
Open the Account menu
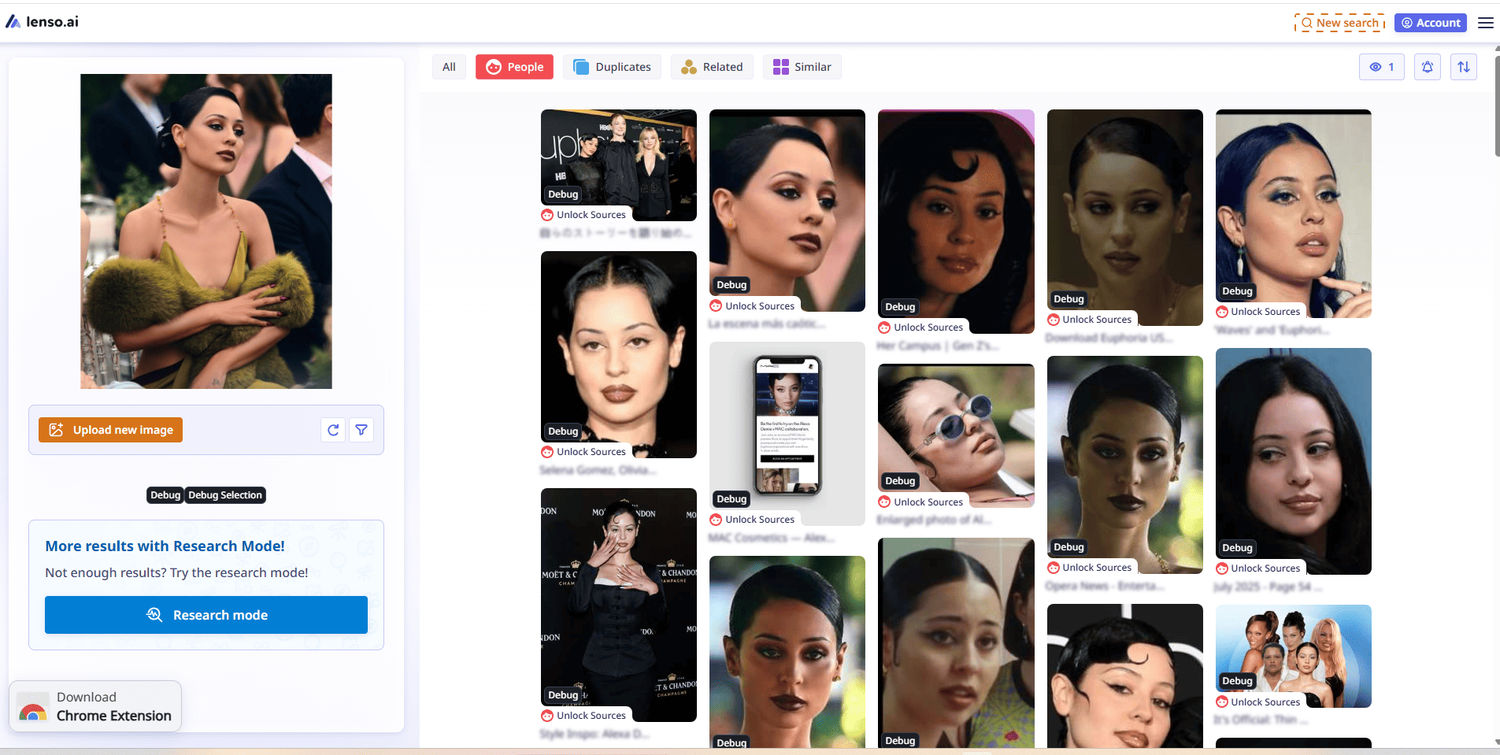point(1430,22)
